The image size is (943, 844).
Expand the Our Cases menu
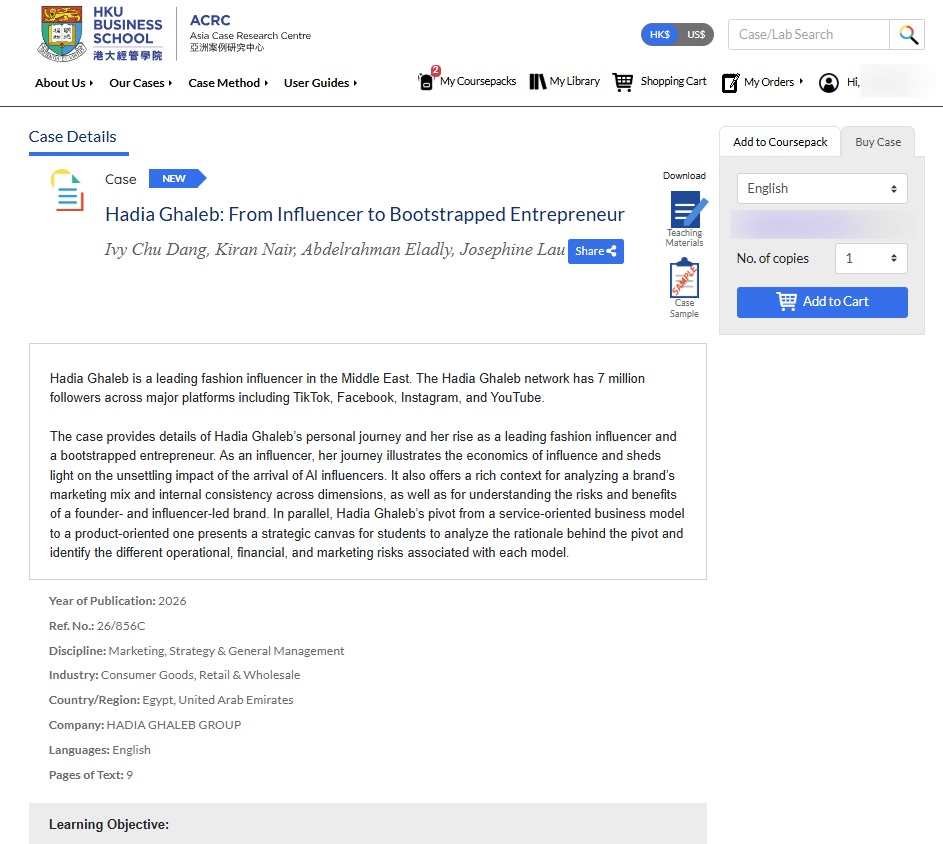tap(141, 83)
